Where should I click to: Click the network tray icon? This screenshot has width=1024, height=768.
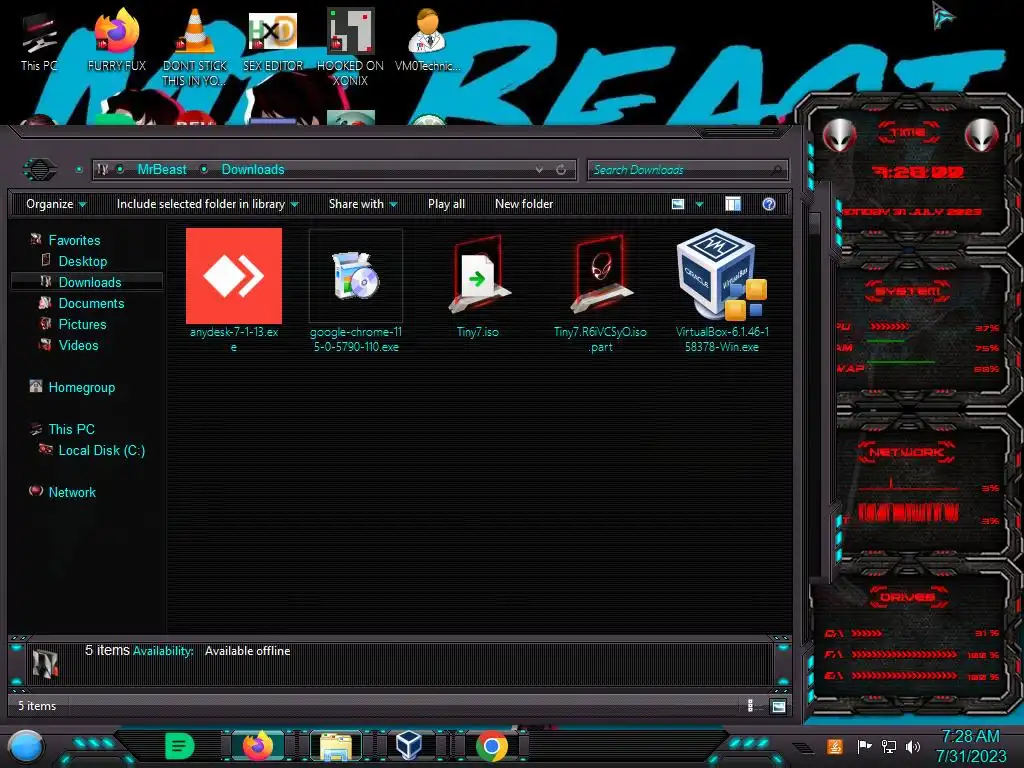tap(889, 746)
